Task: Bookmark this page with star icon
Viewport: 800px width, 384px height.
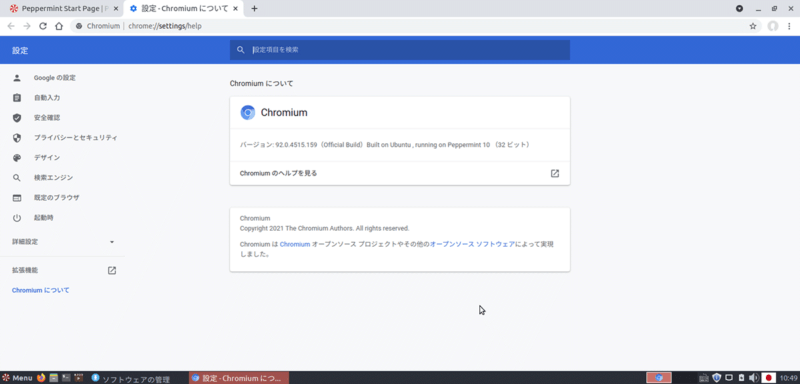Action: pyautogui.click(x=753, y=26)
